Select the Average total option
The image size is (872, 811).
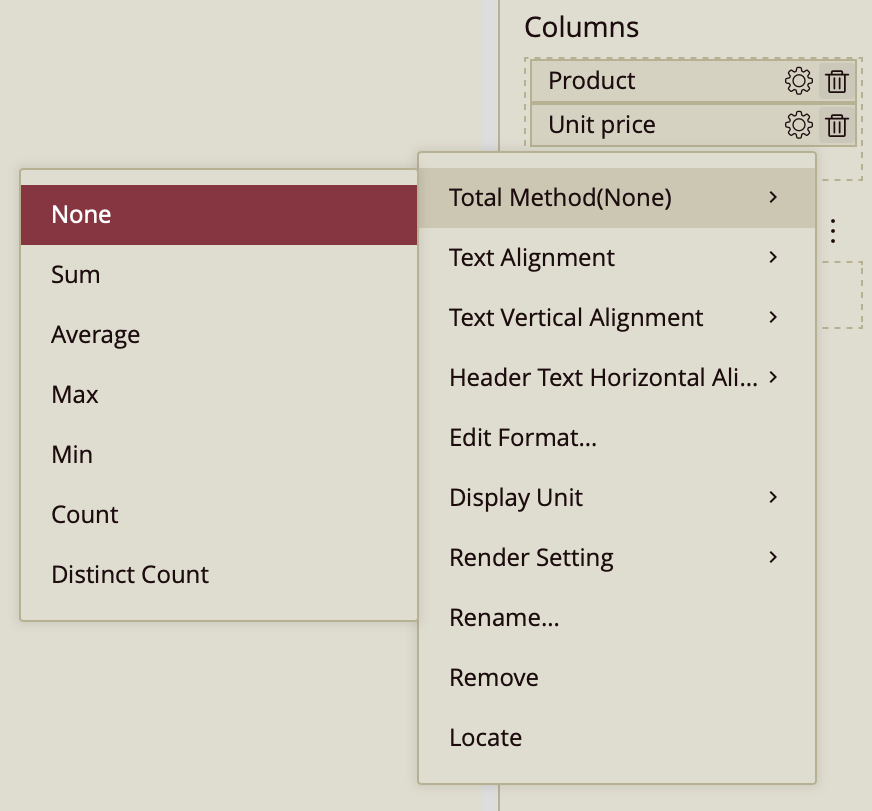coord(218,335)
